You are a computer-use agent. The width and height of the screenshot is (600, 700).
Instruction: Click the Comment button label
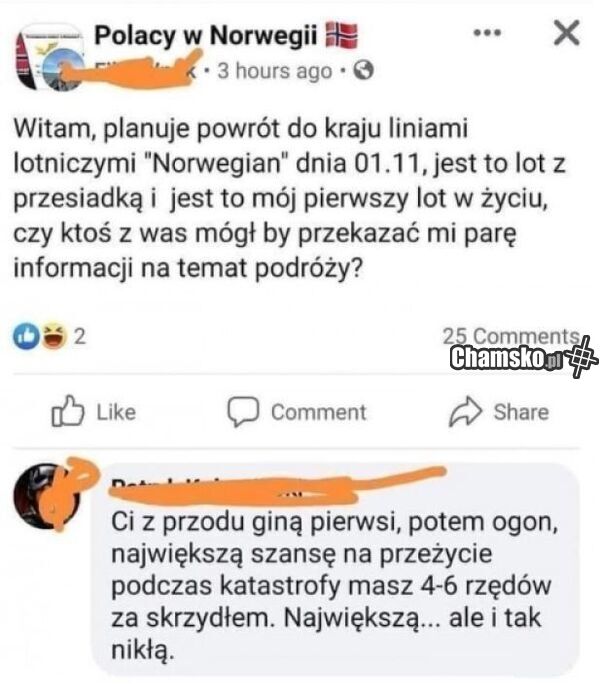click(319, 412)
